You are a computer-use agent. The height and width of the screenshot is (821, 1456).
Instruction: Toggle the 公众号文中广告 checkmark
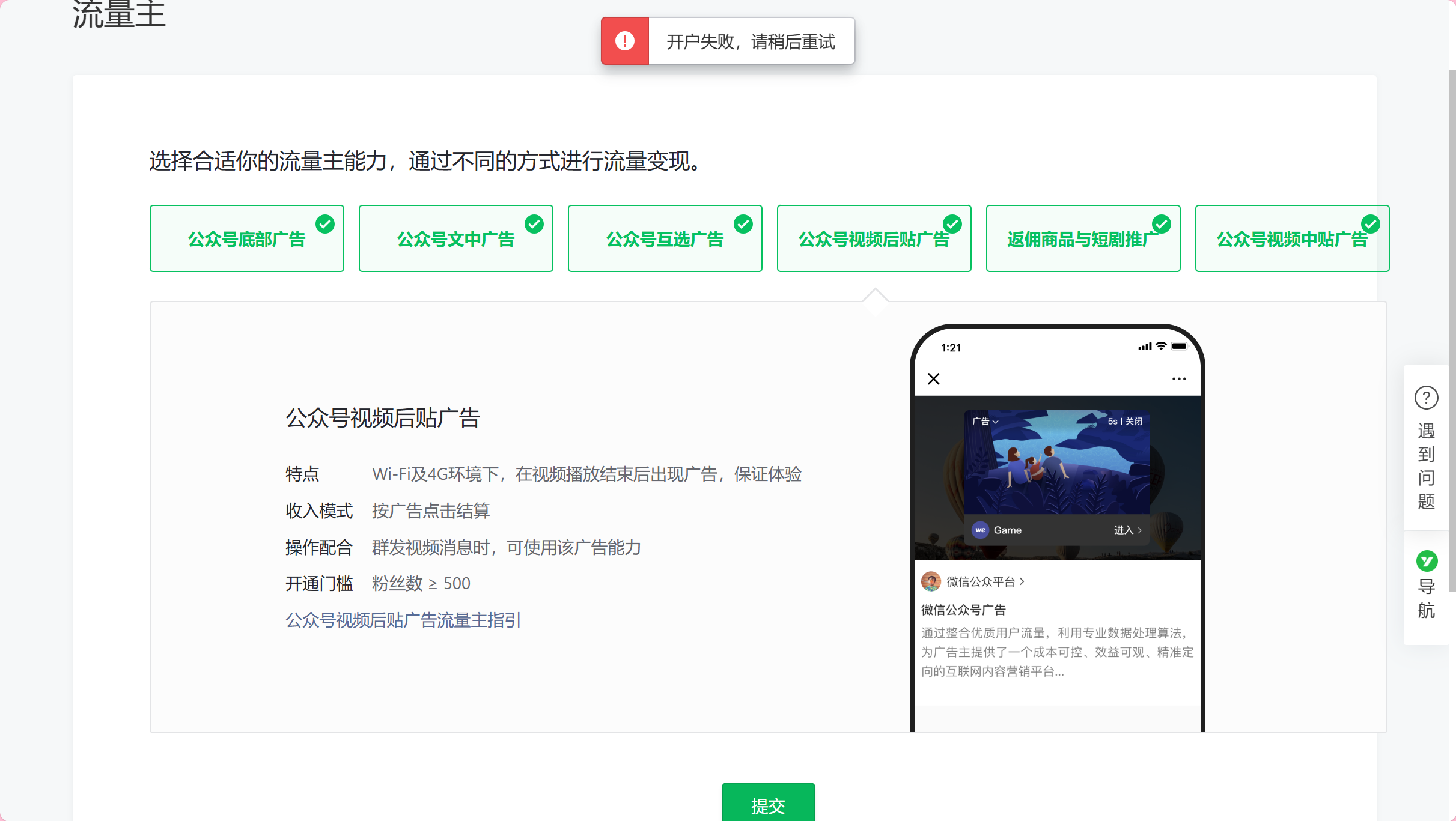(x=534, y=224)
